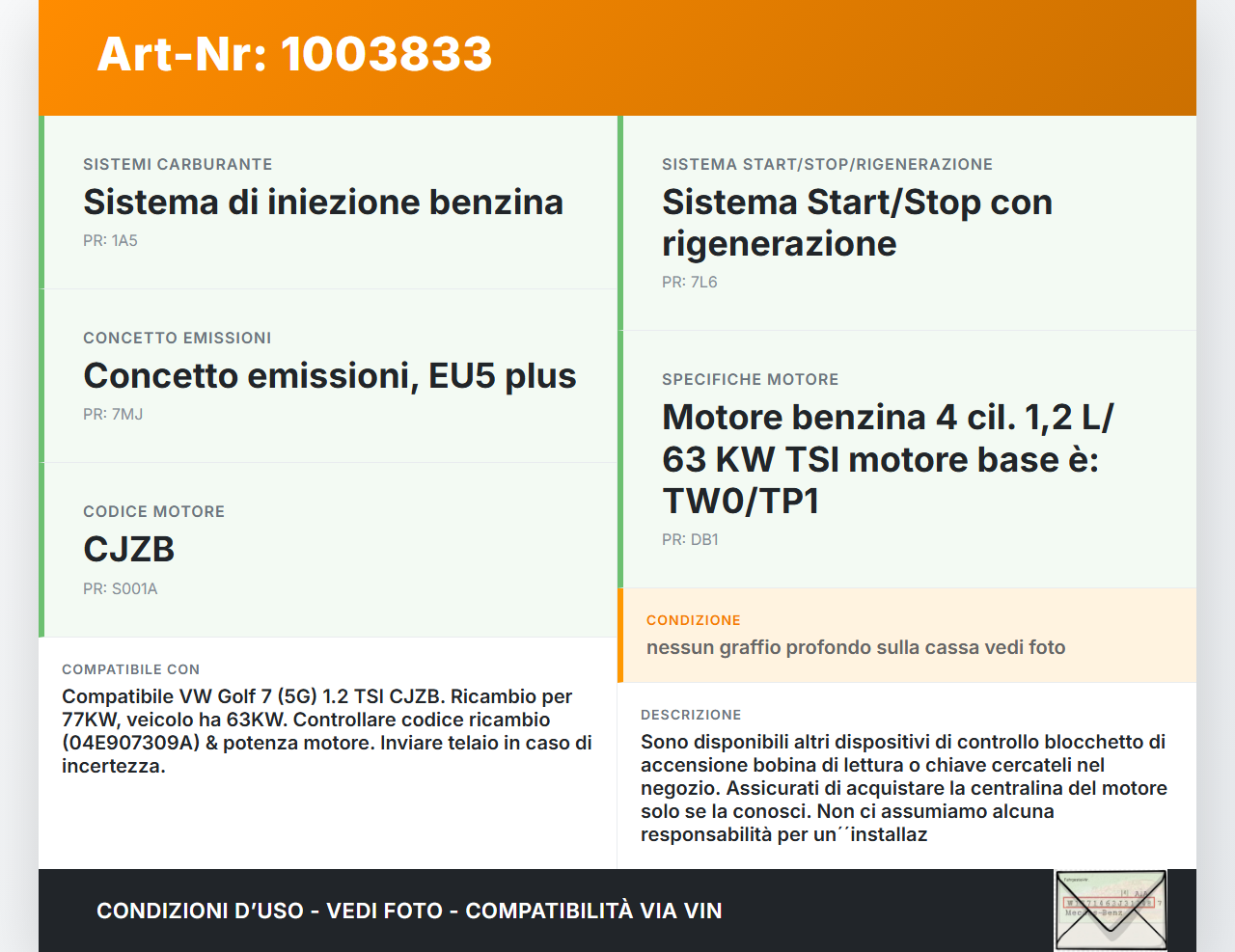Click the DESCRIZIONE label
The height and width of the screenshot is (952, 1235).
691,715
